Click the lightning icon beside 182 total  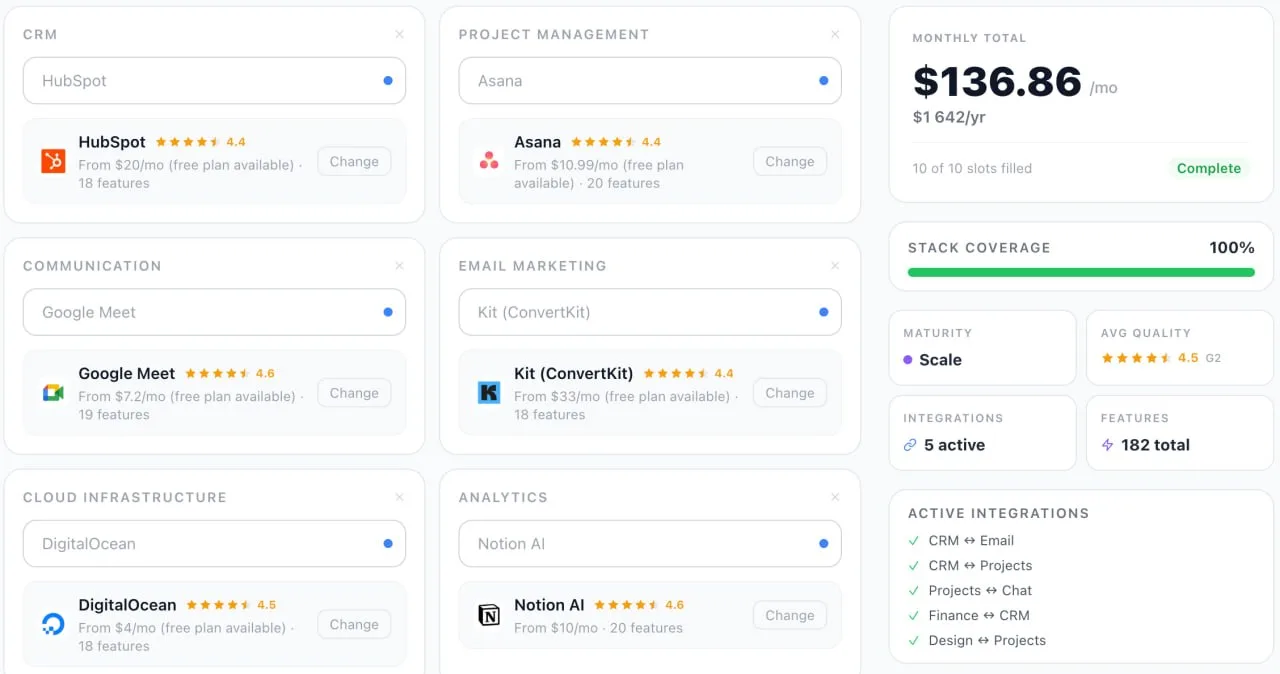coord(1107,445)
